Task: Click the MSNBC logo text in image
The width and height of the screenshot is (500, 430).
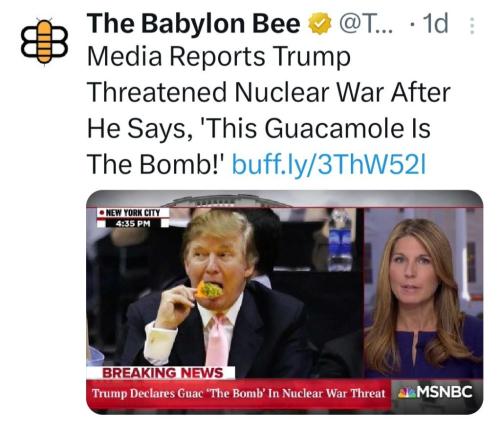Action: coord(443,392)
